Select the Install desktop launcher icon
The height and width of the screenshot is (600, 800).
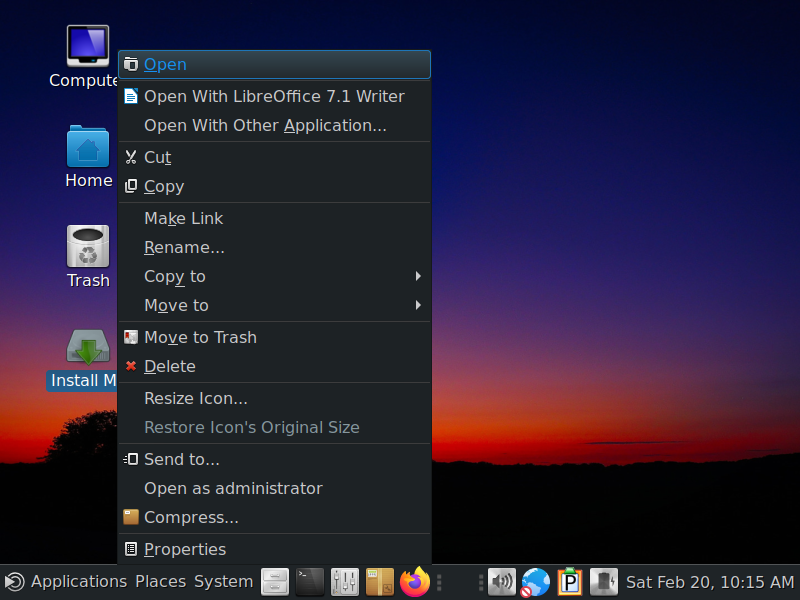pyautogui.click(x=88, y=347)
